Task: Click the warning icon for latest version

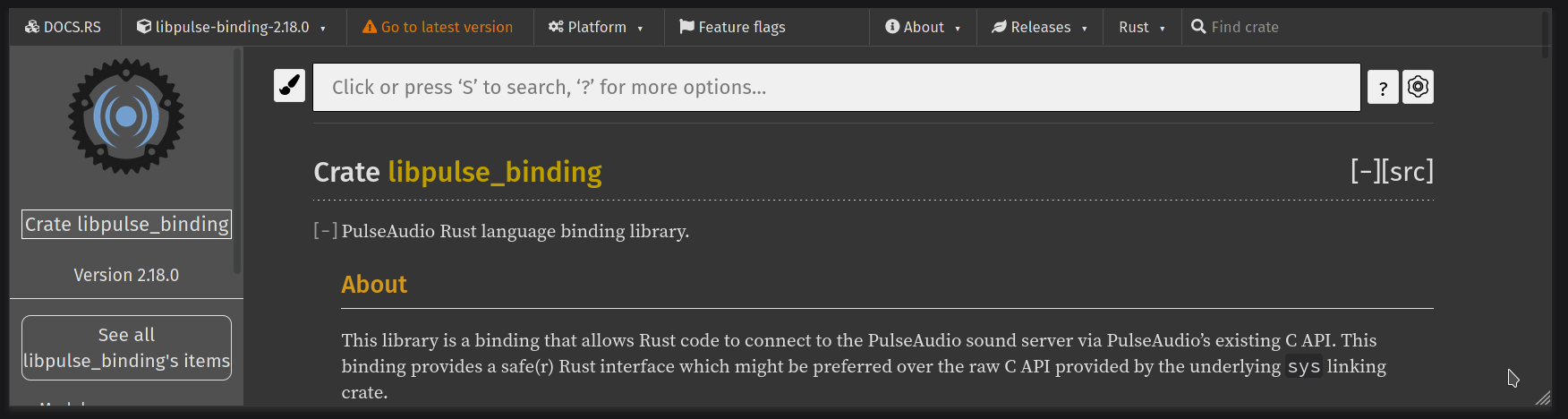Action: pos(370,27)
